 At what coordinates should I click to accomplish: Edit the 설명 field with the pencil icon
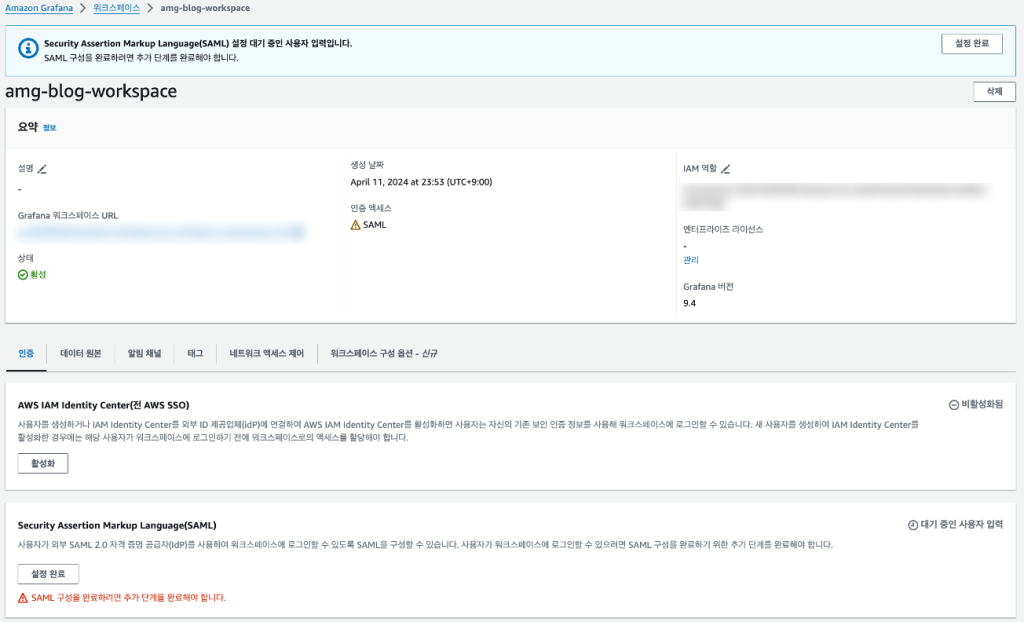pos(42,169)
